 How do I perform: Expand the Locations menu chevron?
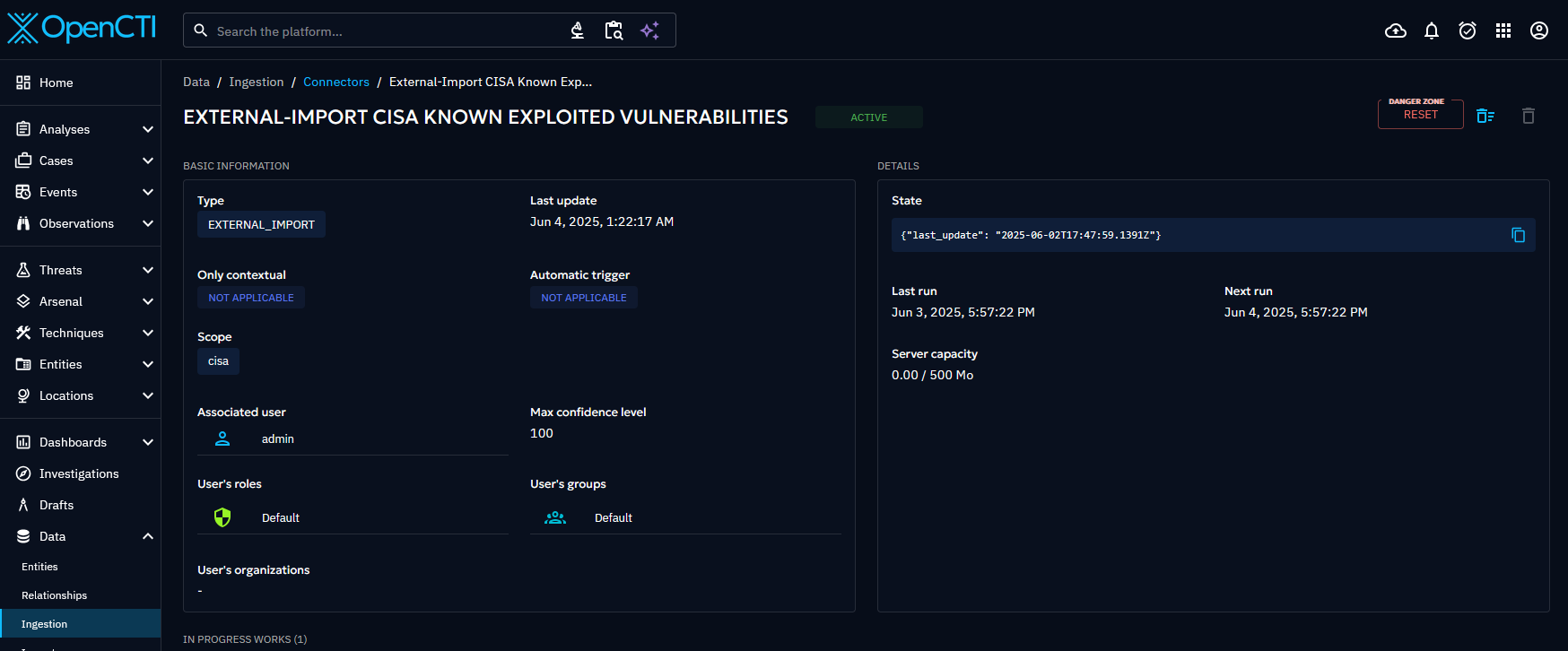(x=148, y=395)
